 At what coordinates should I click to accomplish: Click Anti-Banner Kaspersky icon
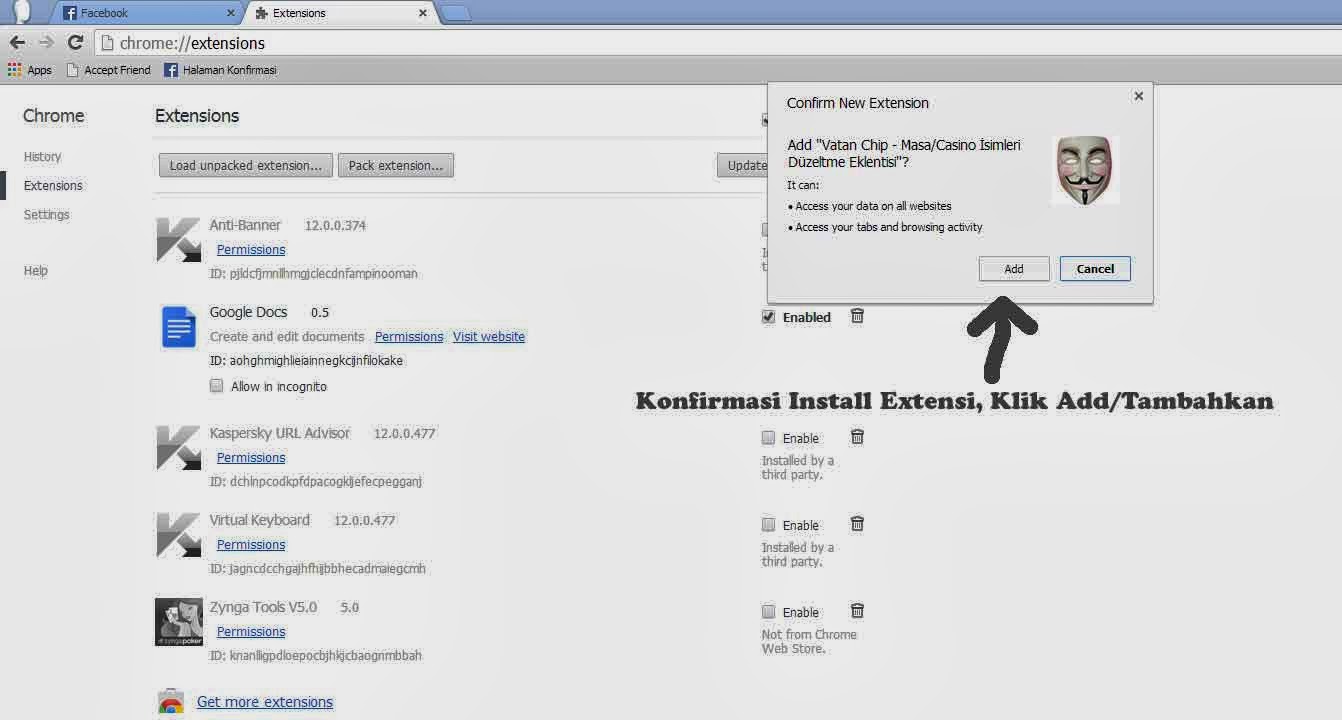click(x=178, y=240)
